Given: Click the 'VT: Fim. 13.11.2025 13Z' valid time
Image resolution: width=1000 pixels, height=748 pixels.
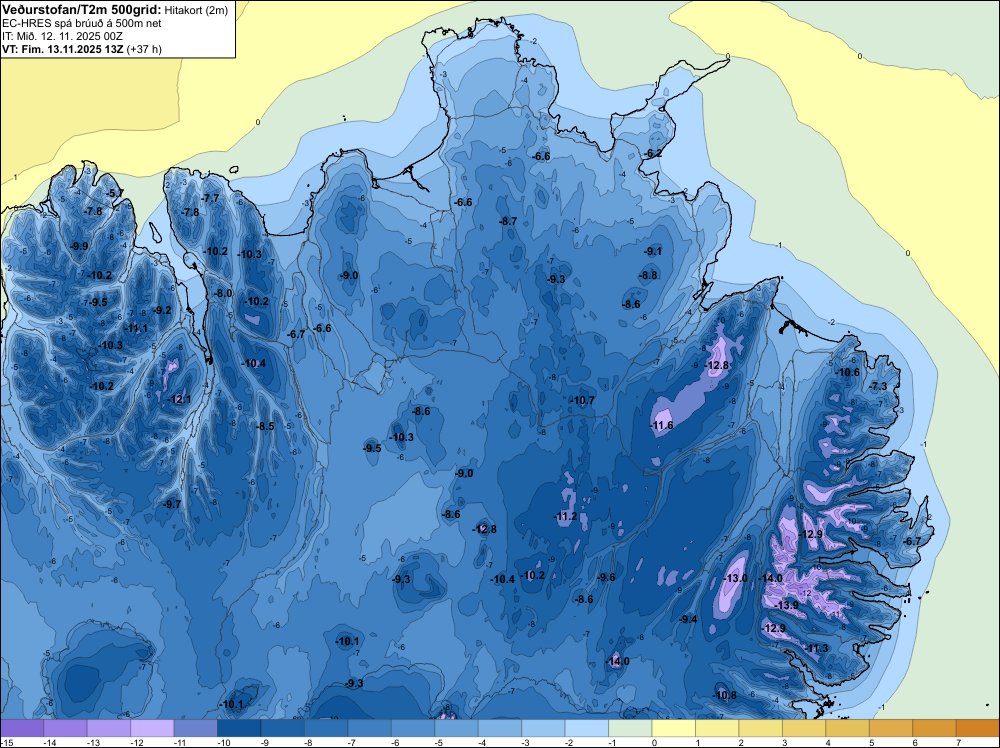Looking at the screenshot, I should coord(62,49).
